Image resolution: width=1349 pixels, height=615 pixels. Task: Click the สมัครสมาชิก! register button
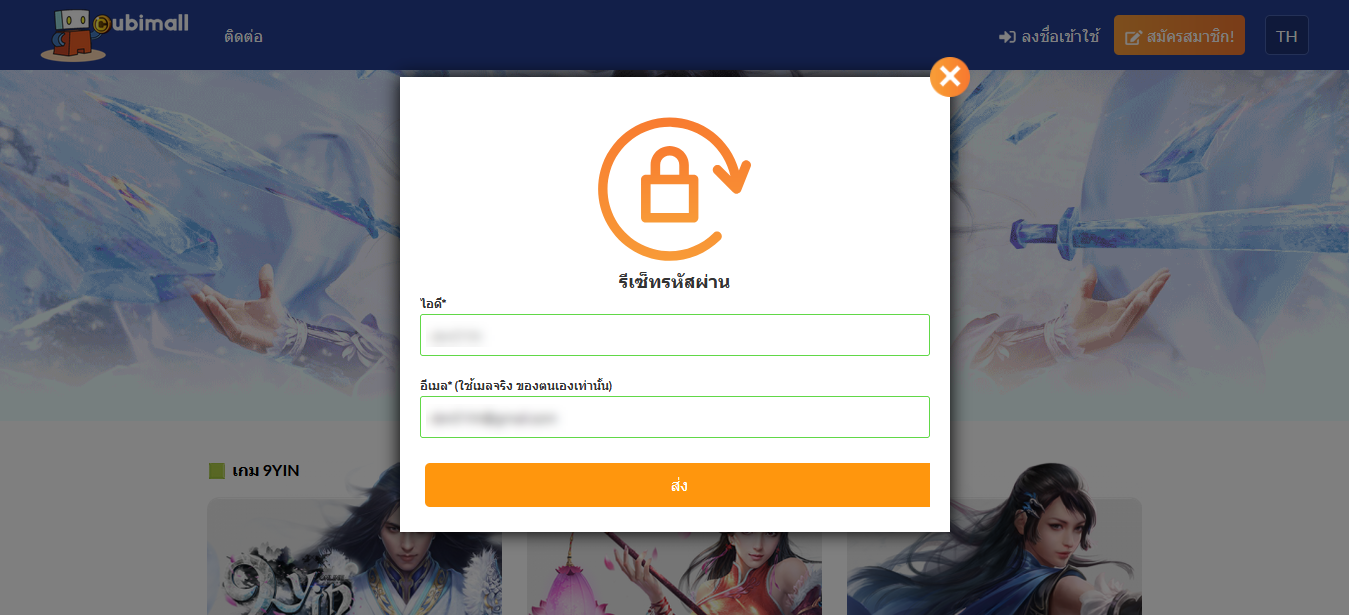(1179, 36)
